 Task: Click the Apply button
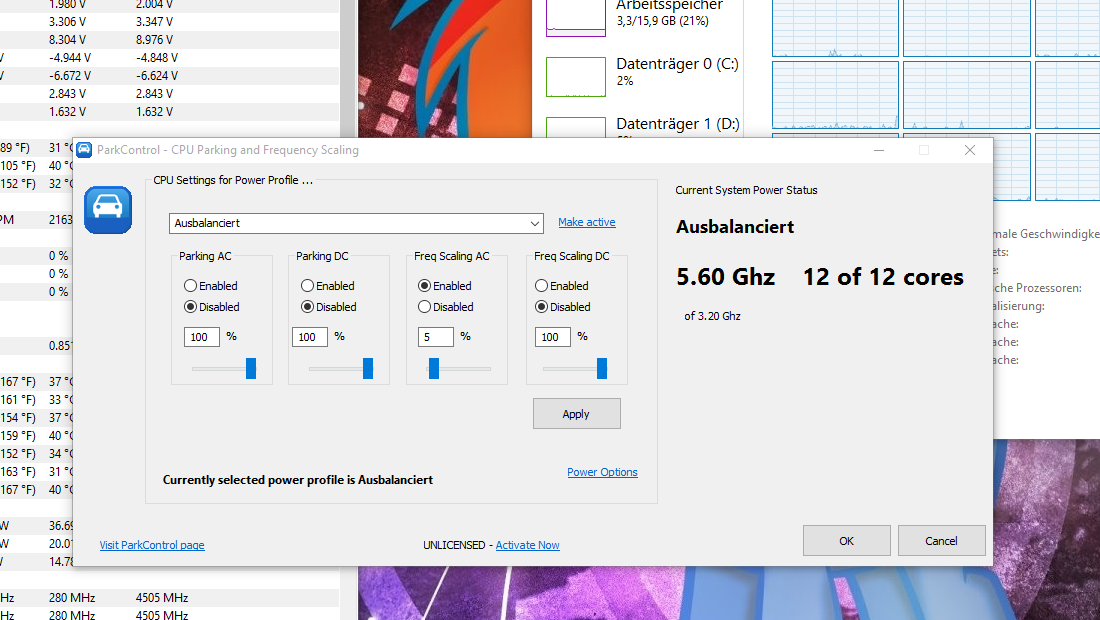[x=577, y=414]
